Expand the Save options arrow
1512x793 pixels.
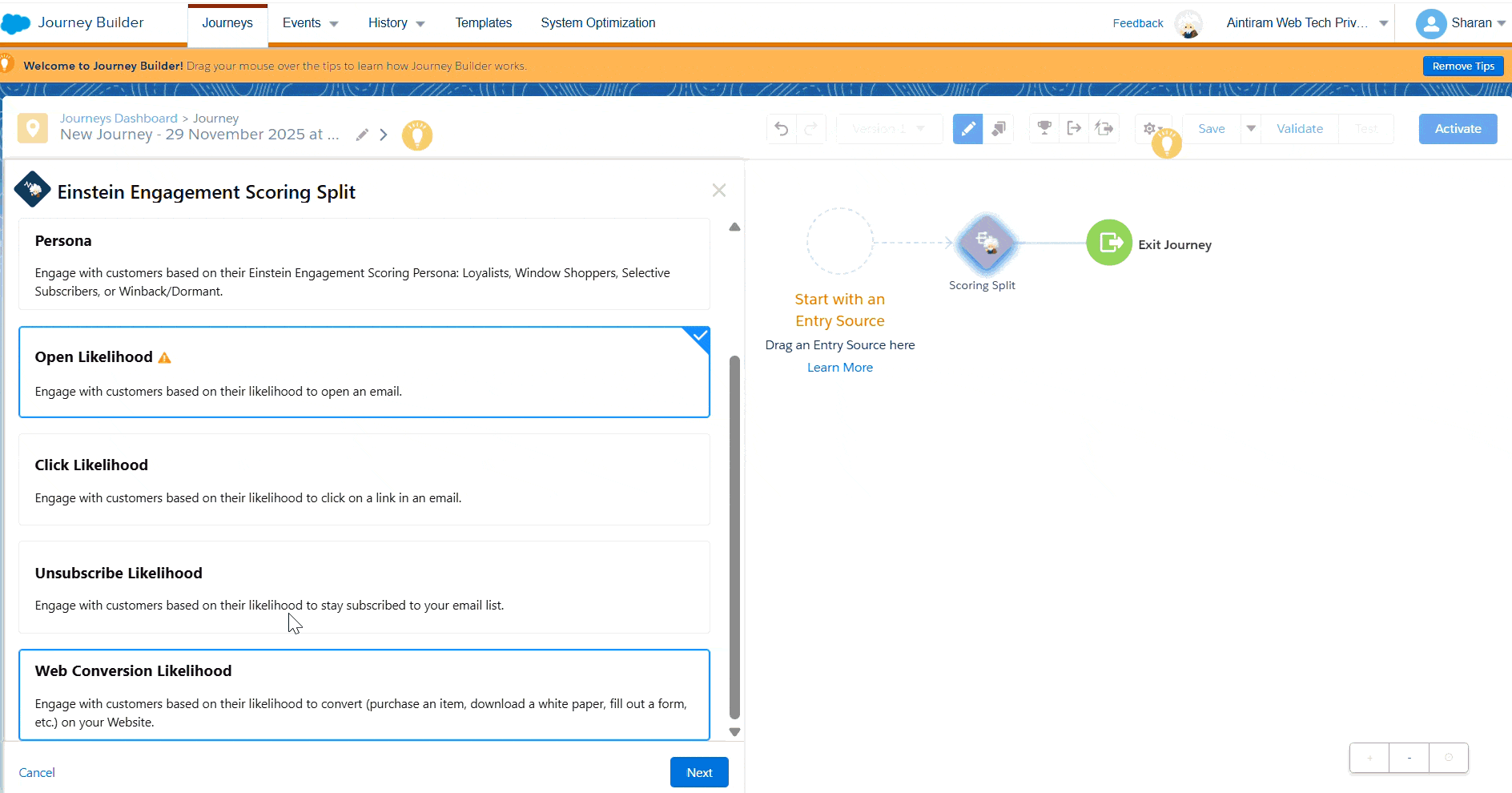tap(1250, 129)
